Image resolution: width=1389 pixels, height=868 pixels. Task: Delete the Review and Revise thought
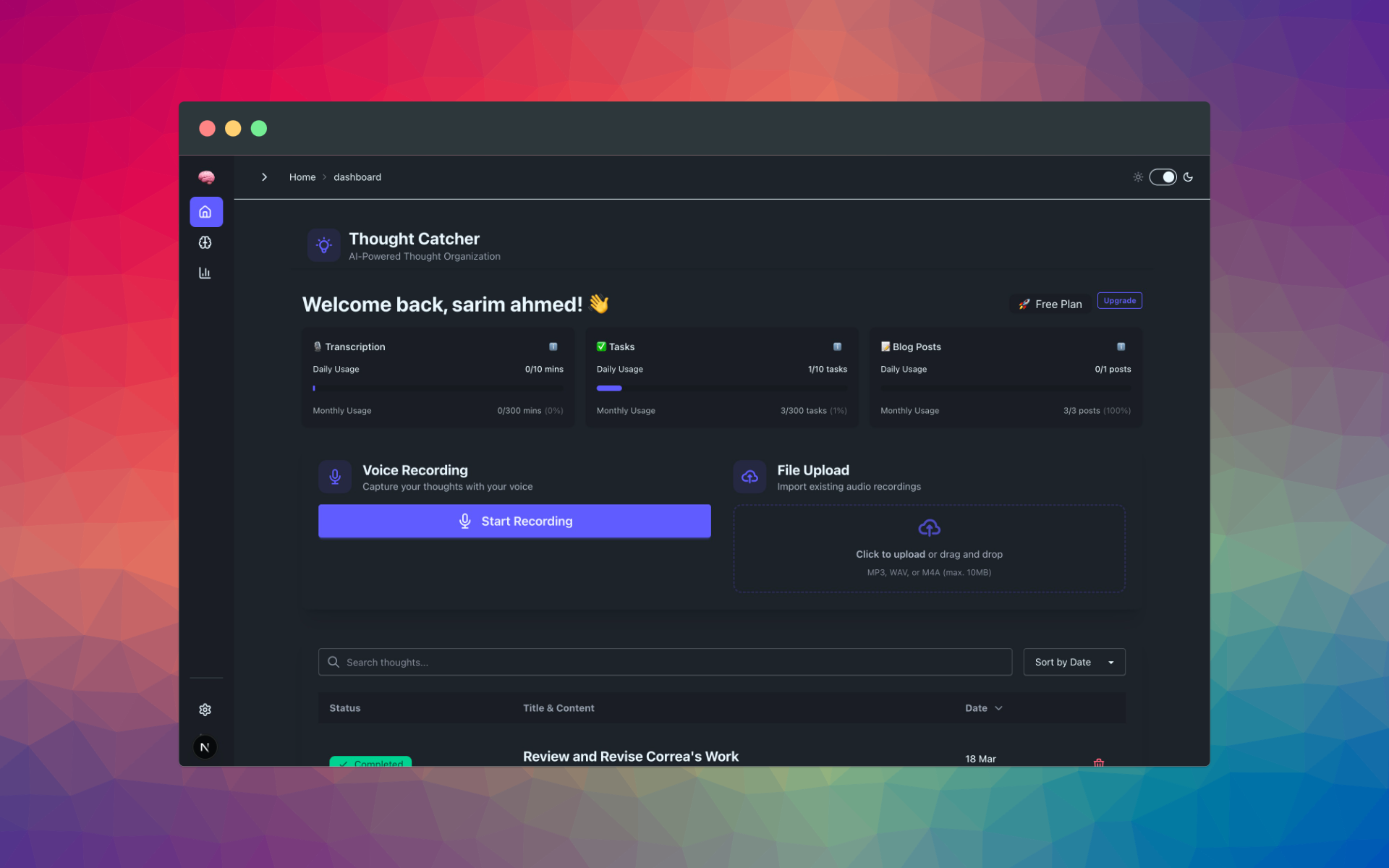click(1098, 762)
